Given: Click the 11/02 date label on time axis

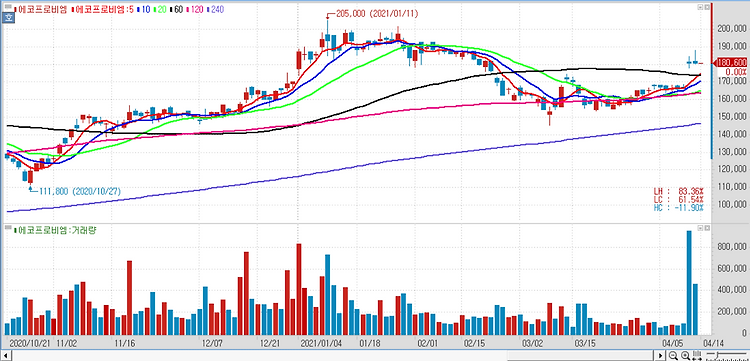Looking at the screenshot, I should click(x=66, y=343).
